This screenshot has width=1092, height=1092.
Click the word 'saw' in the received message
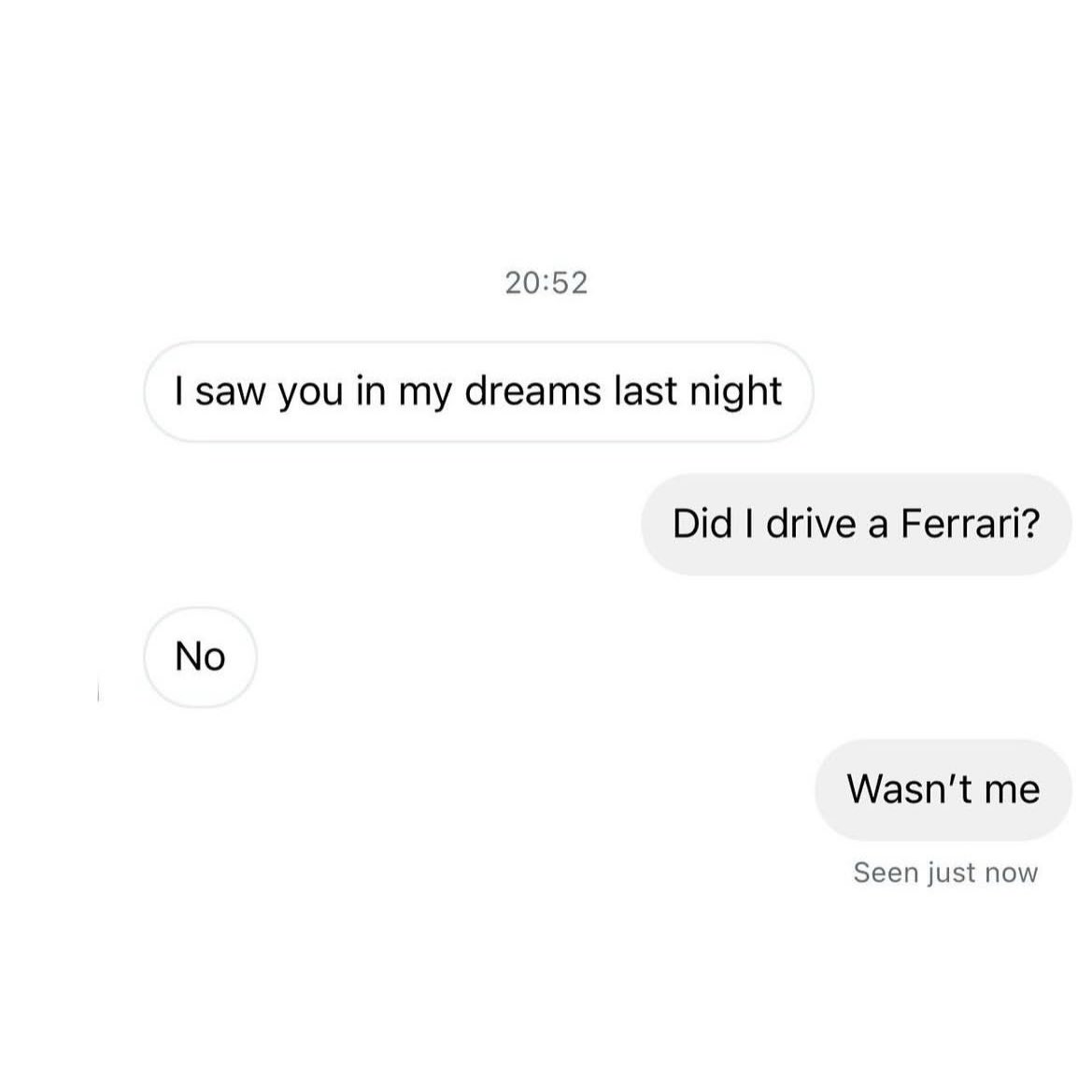[231, 392]
